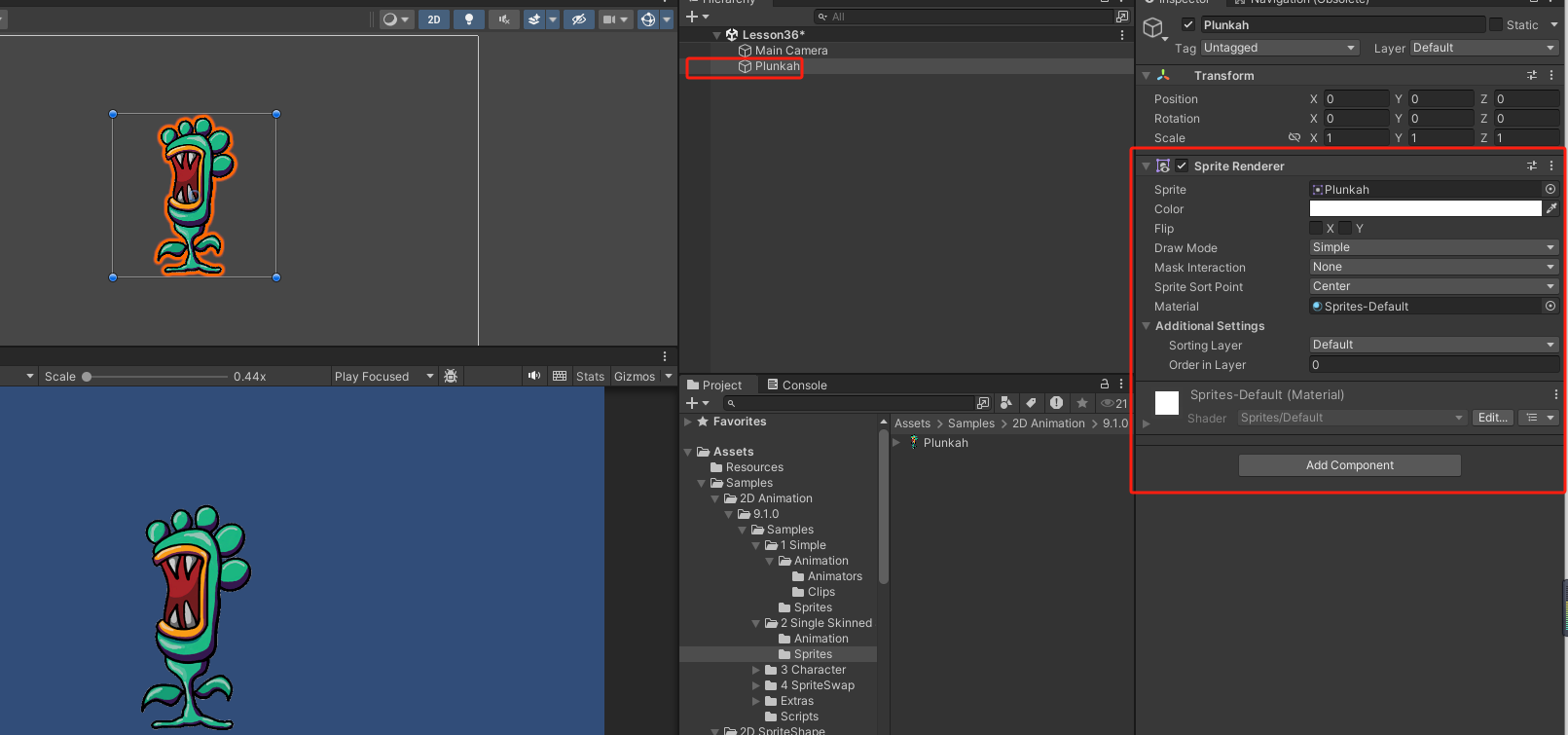Click Assets breadcrumb in Project path
Viewport: 1568px width, 735px height.
click(x=912, y=423)
